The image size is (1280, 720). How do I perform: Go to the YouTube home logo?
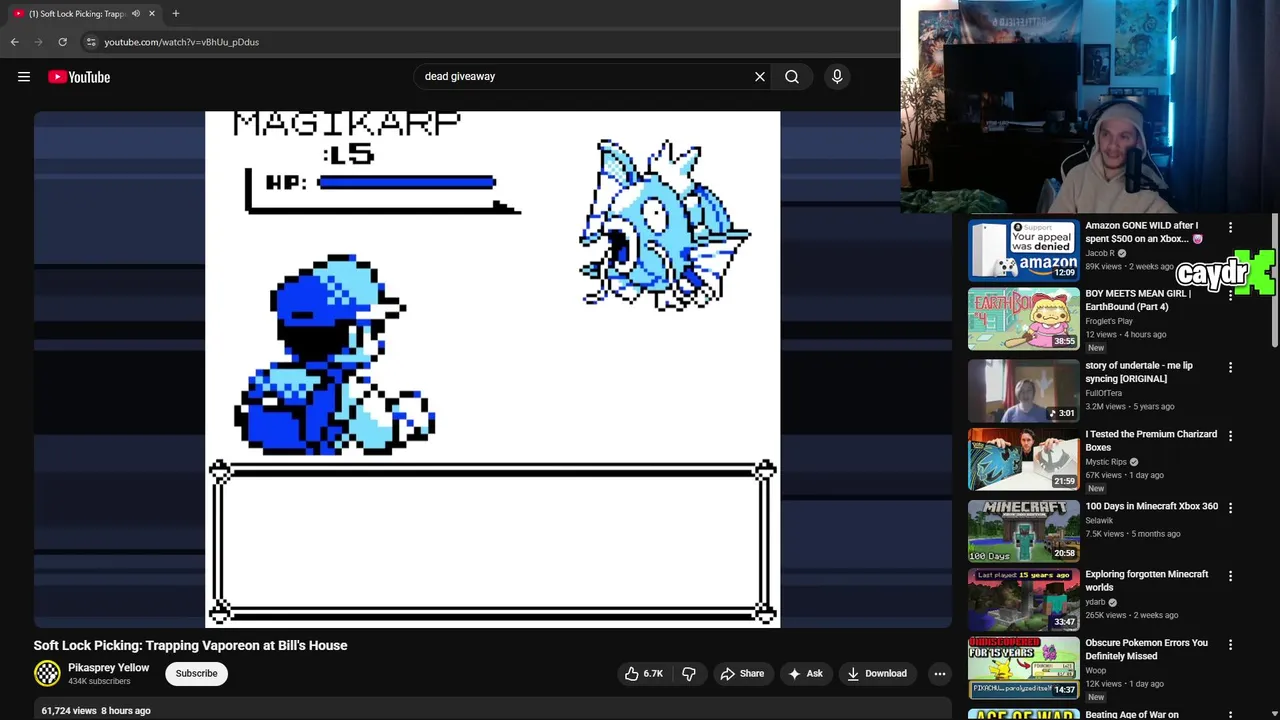(79, 77)
